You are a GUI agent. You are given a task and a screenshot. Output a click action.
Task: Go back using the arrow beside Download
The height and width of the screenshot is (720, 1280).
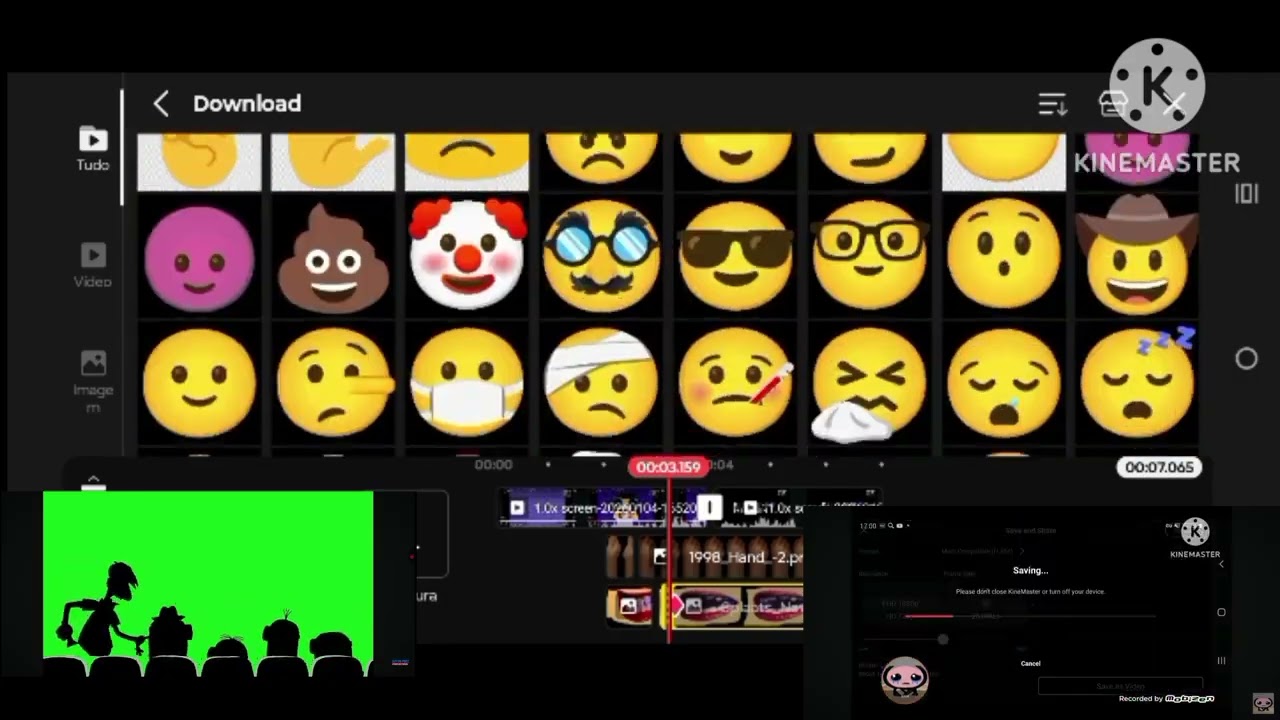coord(161,103)
